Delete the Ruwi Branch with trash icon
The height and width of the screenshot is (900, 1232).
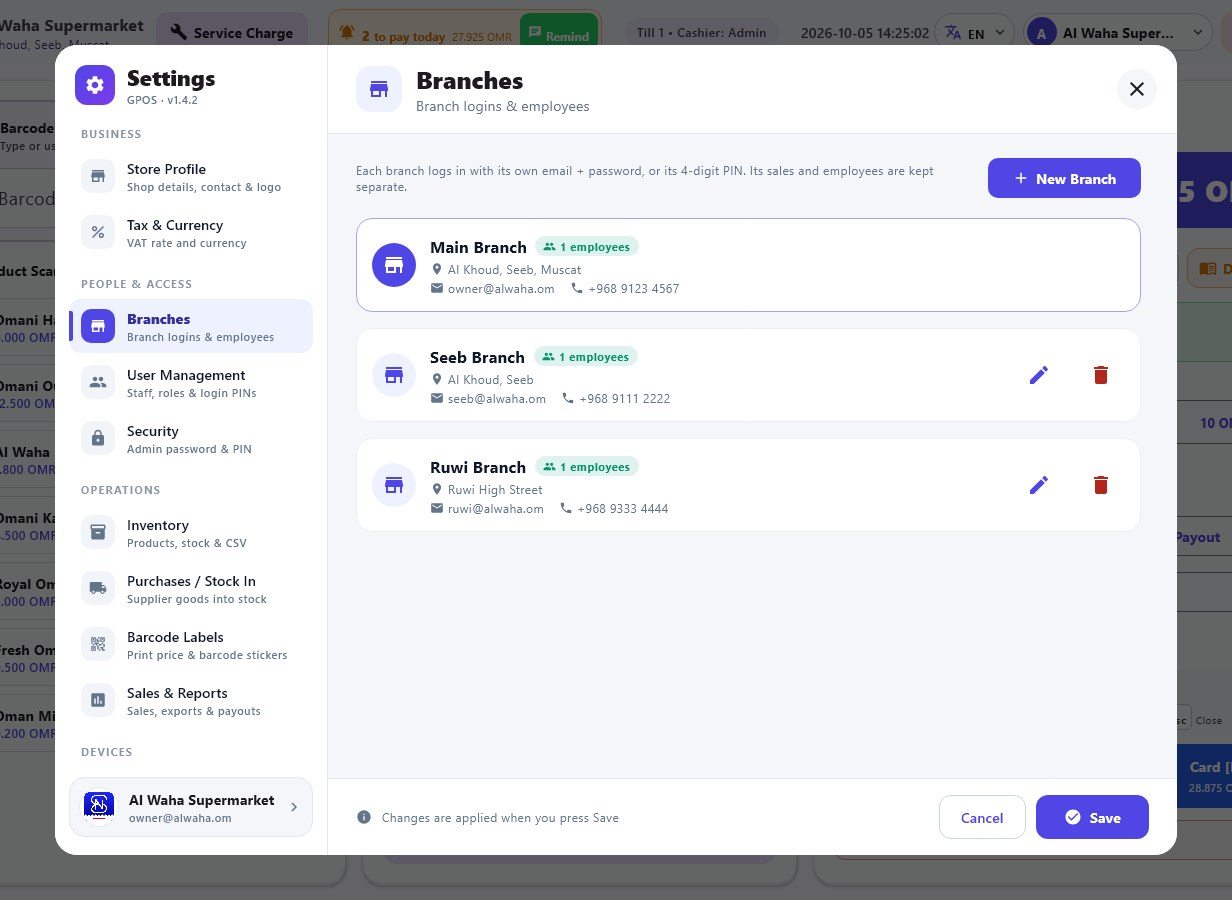(x=1101, y=485)
